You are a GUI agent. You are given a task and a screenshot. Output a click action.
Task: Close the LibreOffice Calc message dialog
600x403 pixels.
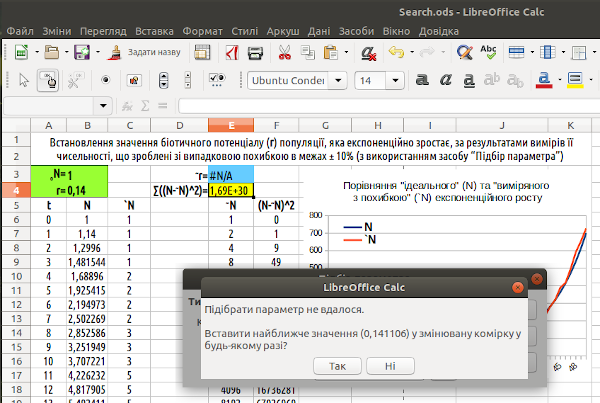tap(517, 287)
